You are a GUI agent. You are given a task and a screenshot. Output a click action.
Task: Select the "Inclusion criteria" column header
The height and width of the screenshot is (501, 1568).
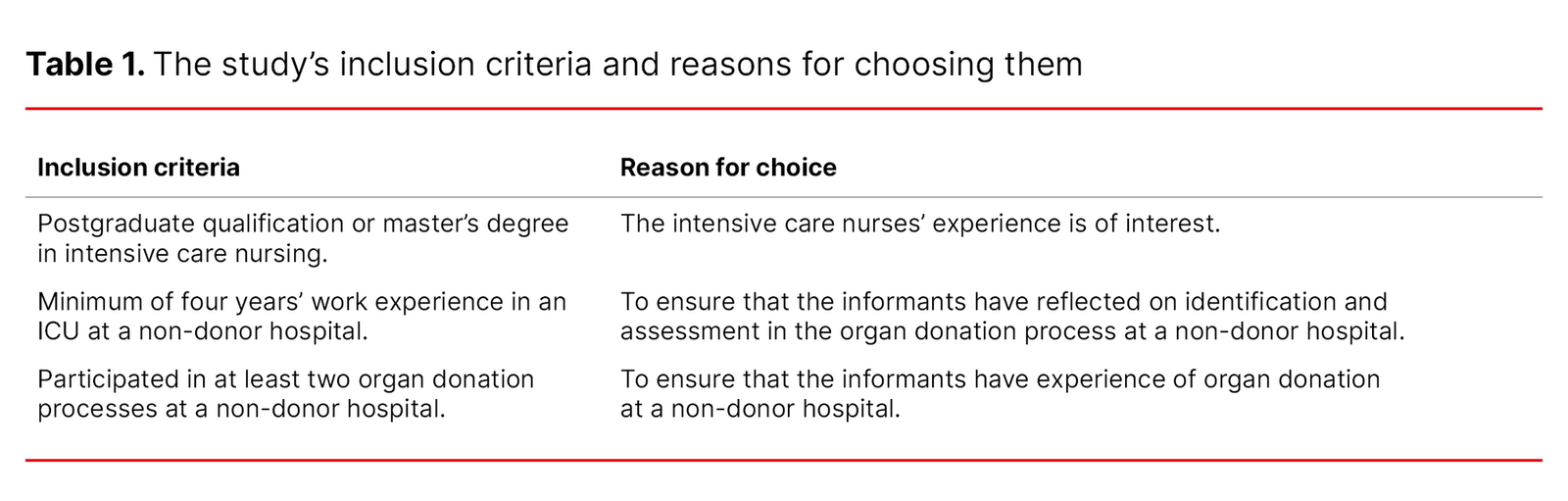pos(138,168)
